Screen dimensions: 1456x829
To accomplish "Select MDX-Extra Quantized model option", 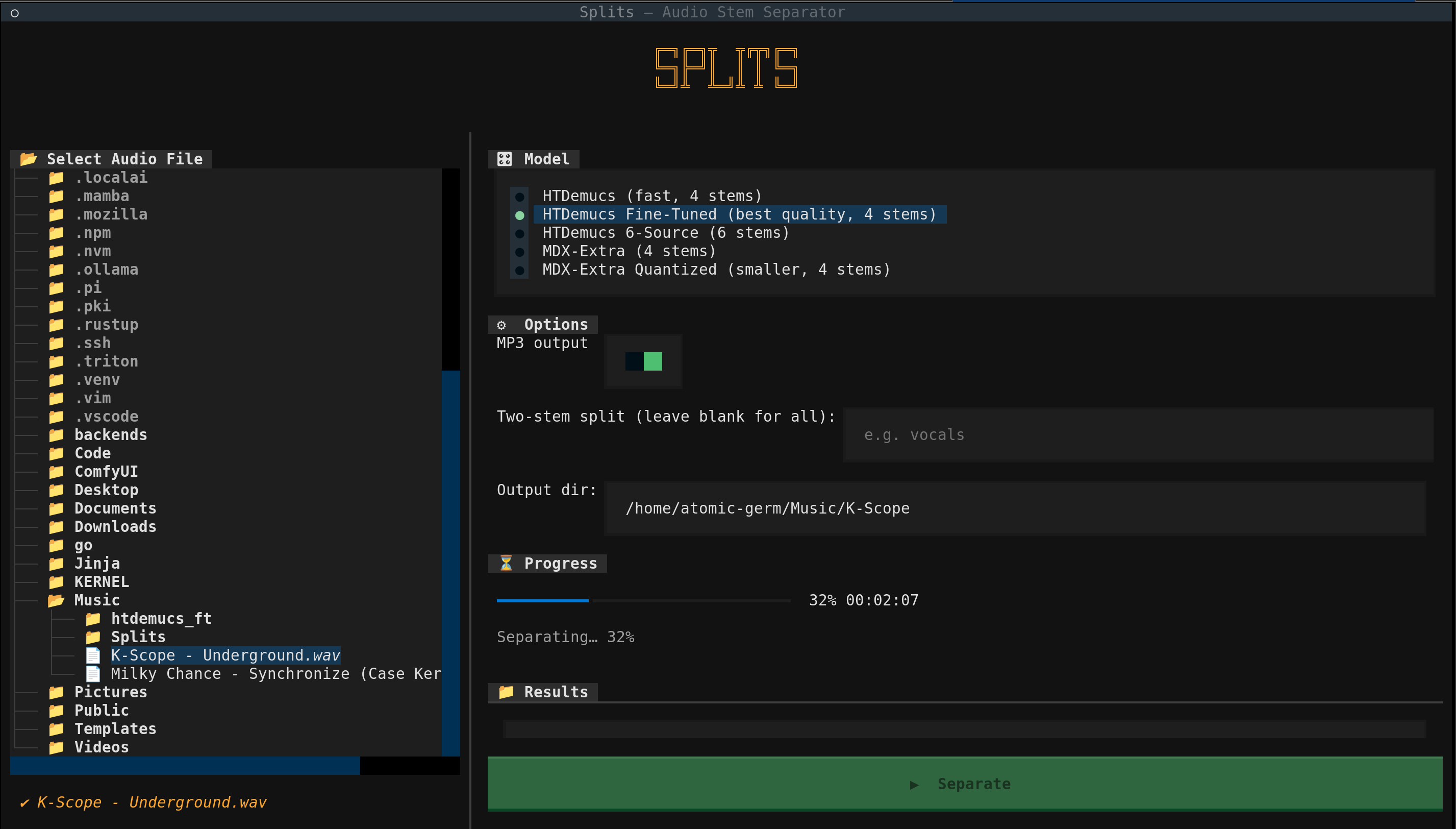I will coord(716,270).
